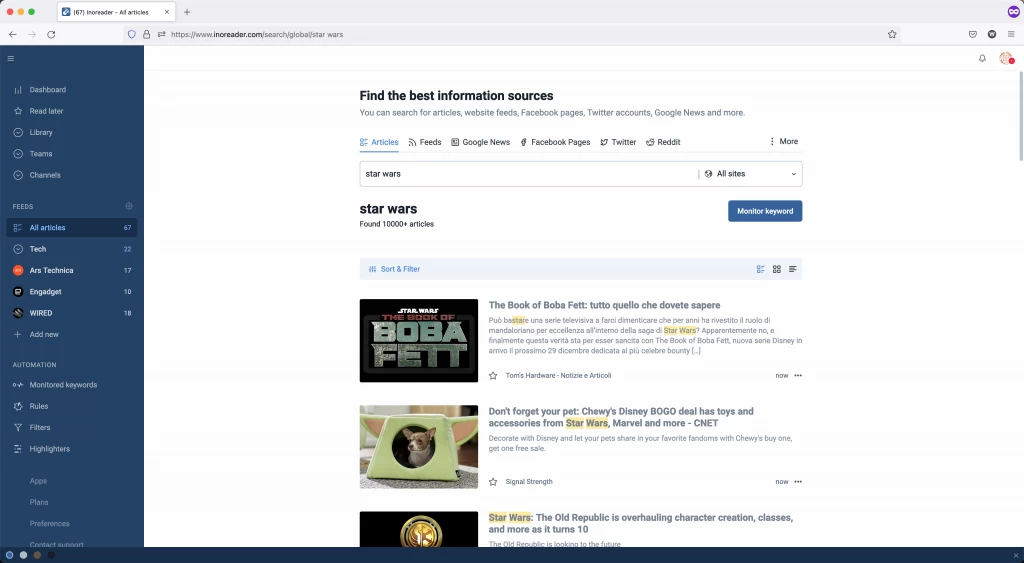1024x563 pixels.
Task: Select All articles feed
Action: pyautogui.click(x=72, y=228)
